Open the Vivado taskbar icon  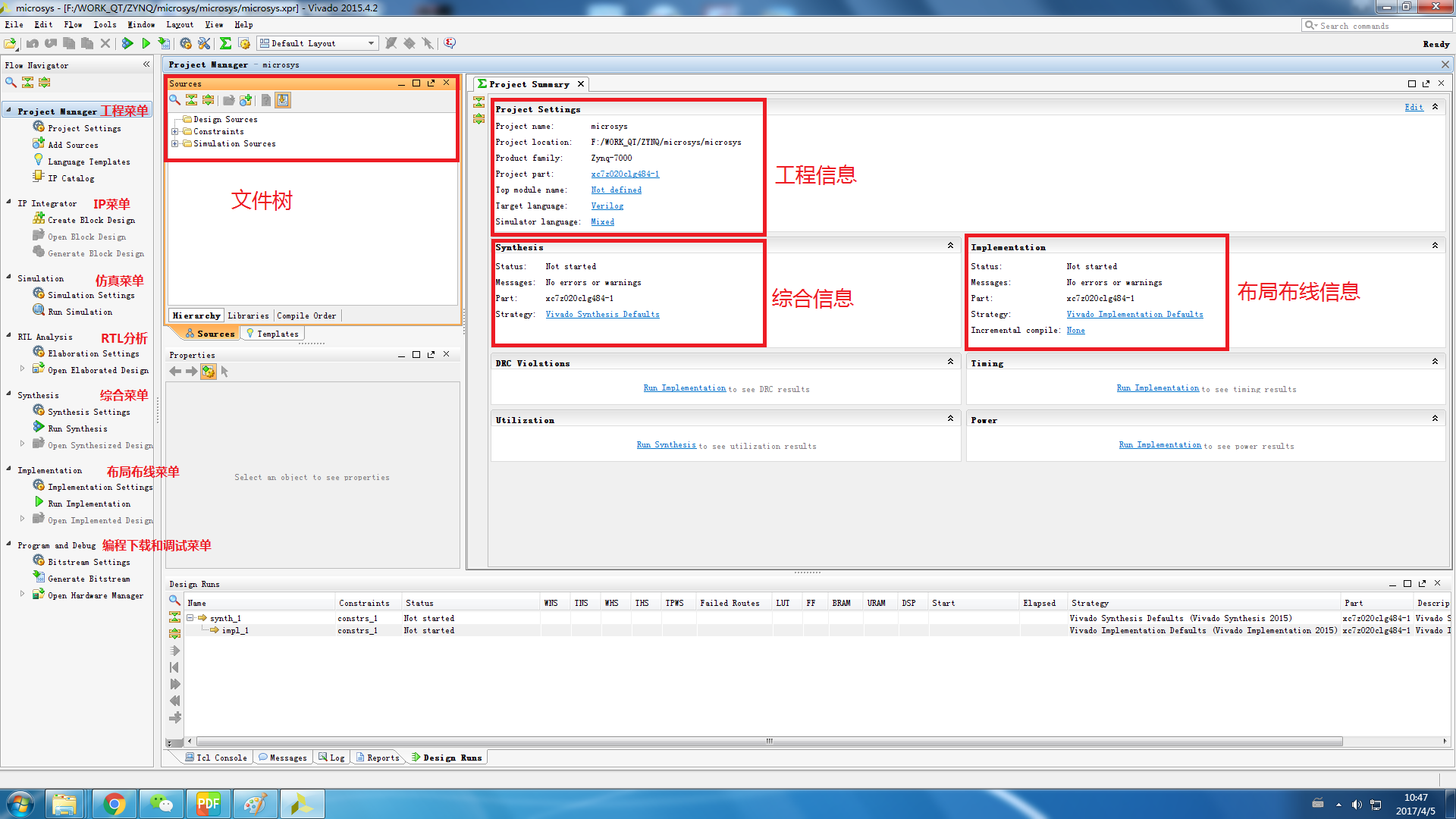click(x=302, y=804)
